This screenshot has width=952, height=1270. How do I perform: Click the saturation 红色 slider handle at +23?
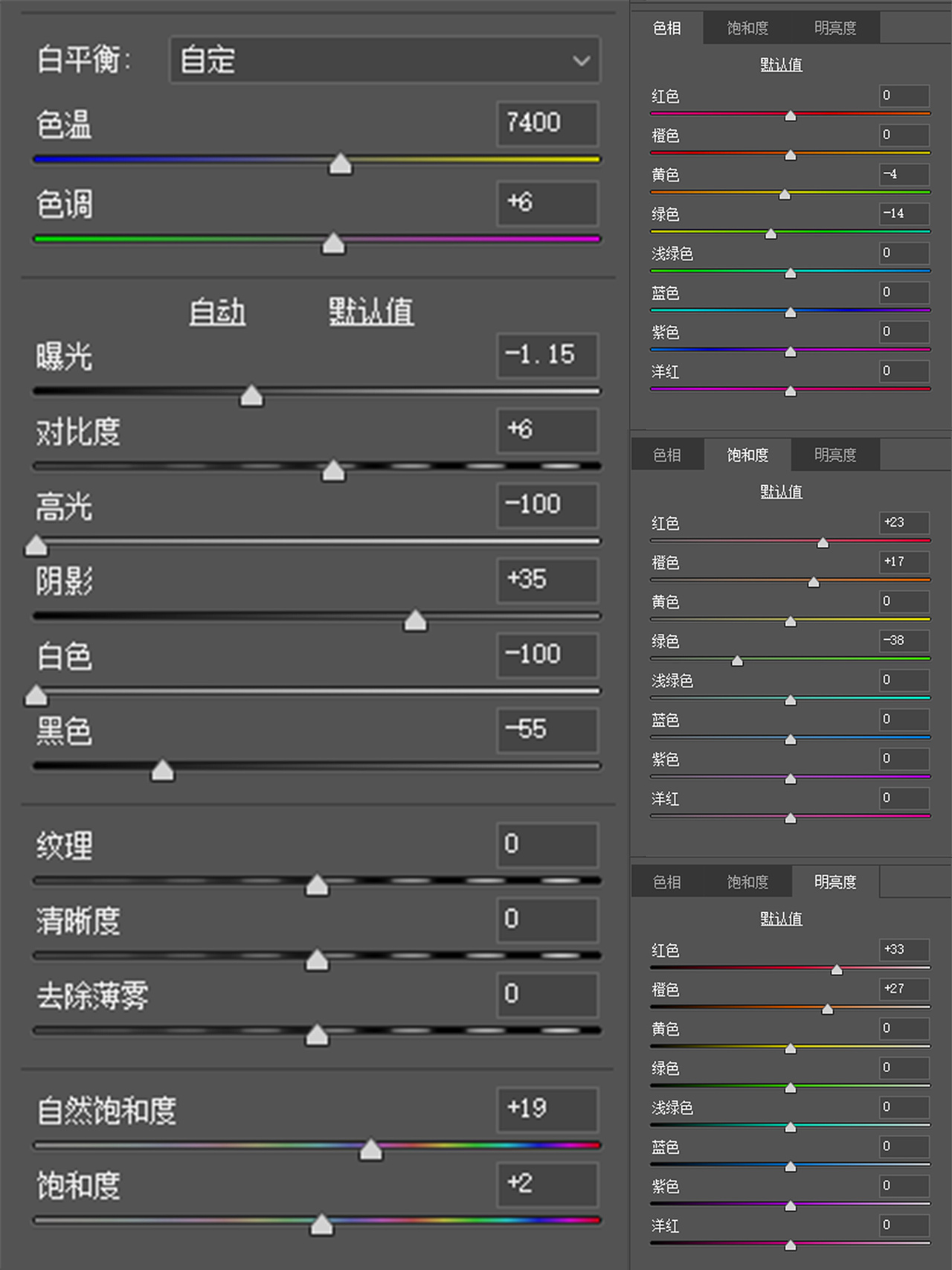tap(823, 542)
